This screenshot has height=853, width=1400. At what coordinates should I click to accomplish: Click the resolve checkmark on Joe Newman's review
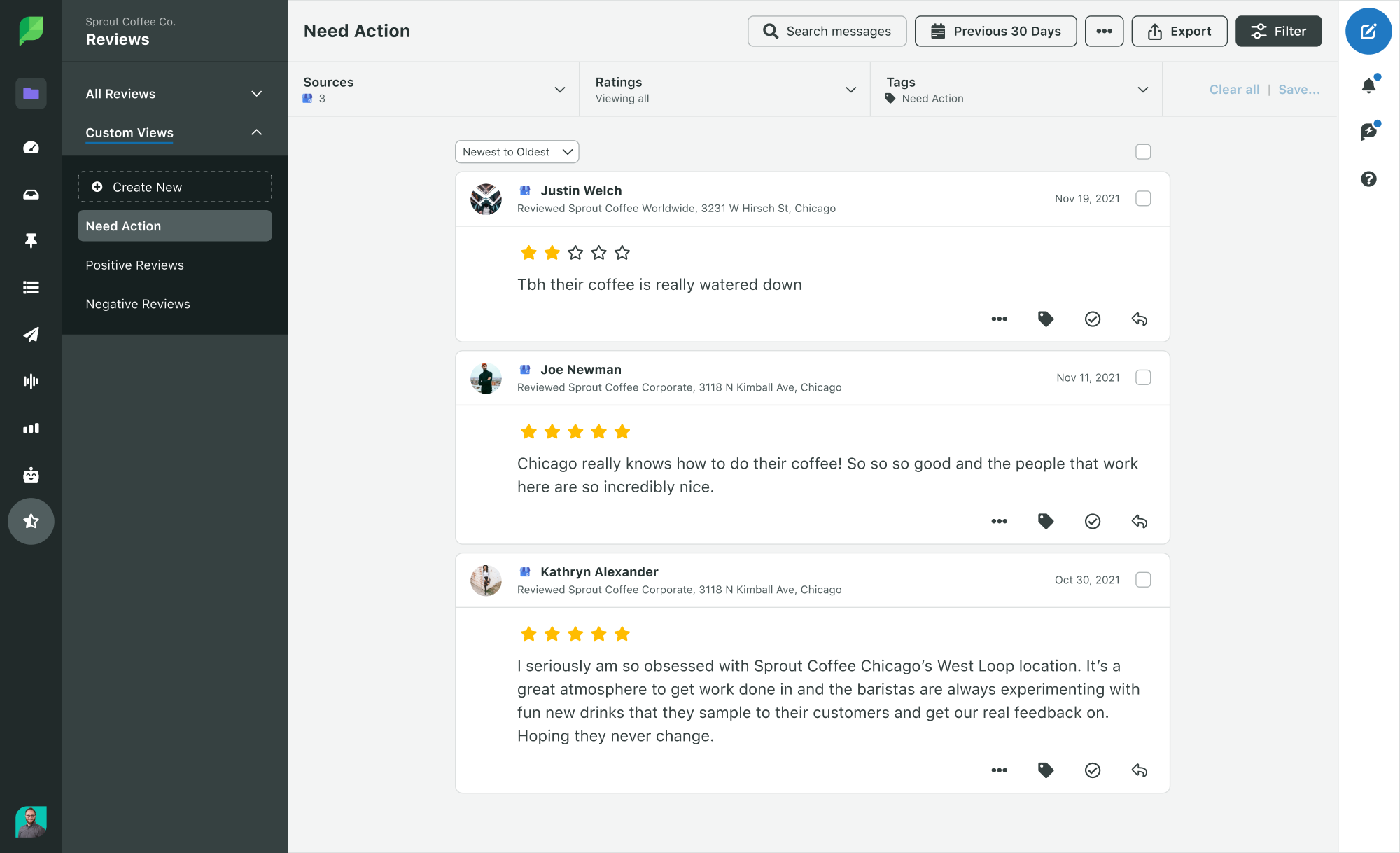1093,521
